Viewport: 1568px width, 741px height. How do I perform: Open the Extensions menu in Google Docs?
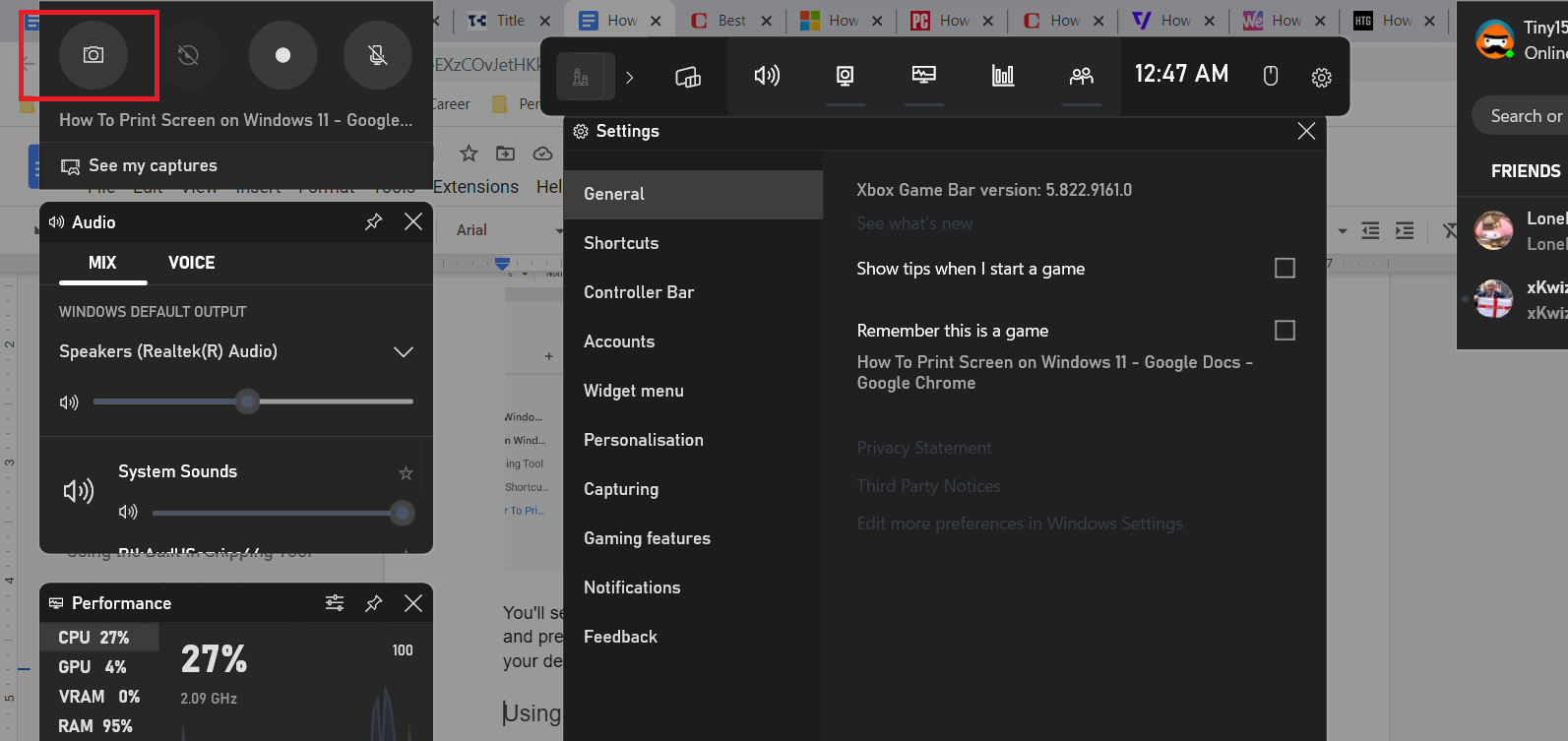coord(475,187)
